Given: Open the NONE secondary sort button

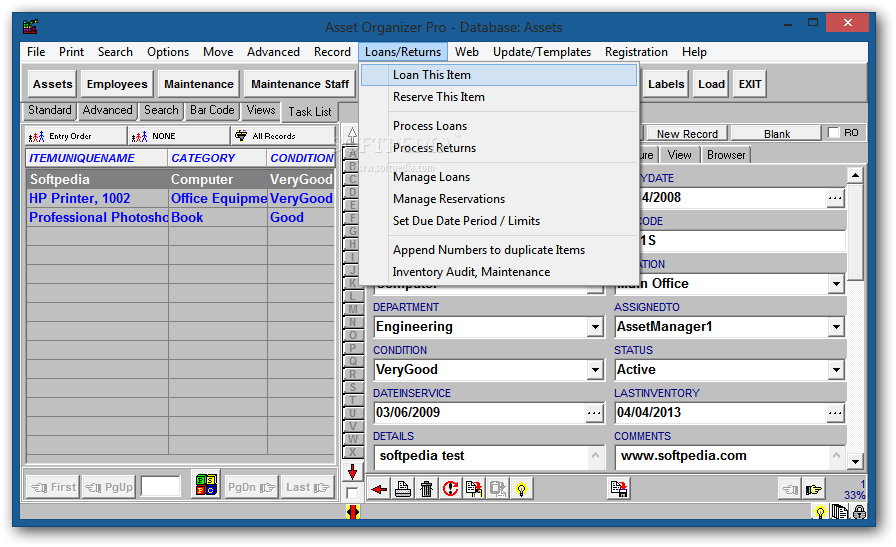Looking at the screenshot, I should click(179, 136).
